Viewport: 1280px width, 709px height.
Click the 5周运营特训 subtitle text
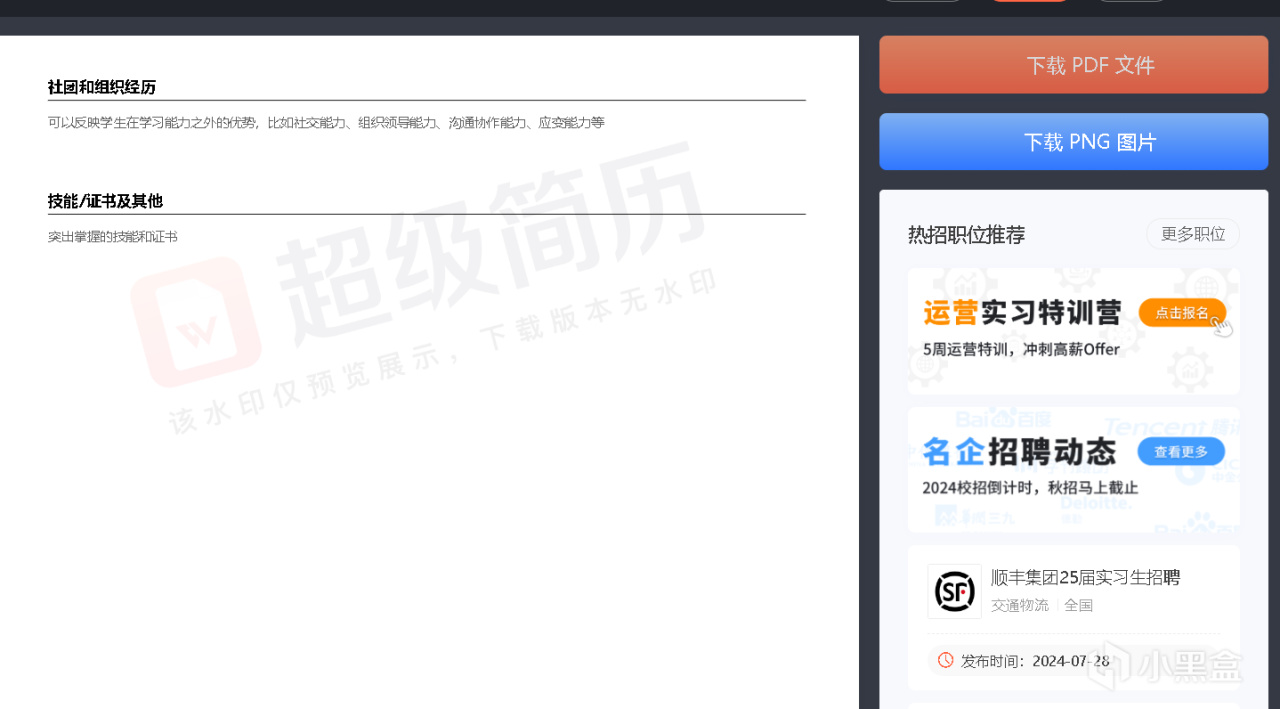1021,350
